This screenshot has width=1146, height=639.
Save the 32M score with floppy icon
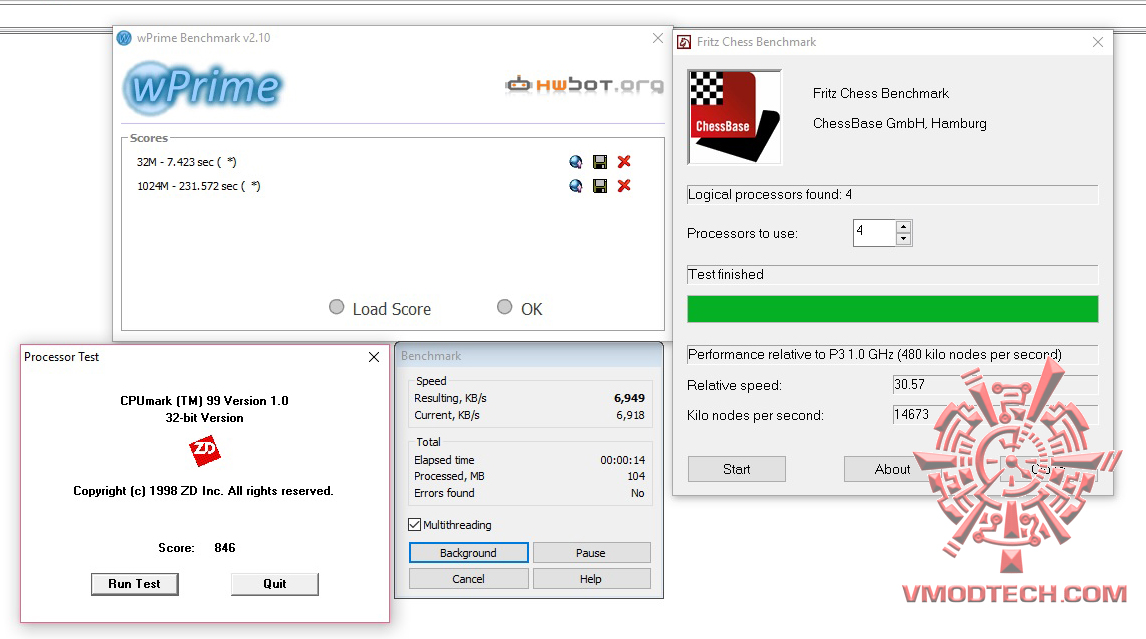click(600, 162)
